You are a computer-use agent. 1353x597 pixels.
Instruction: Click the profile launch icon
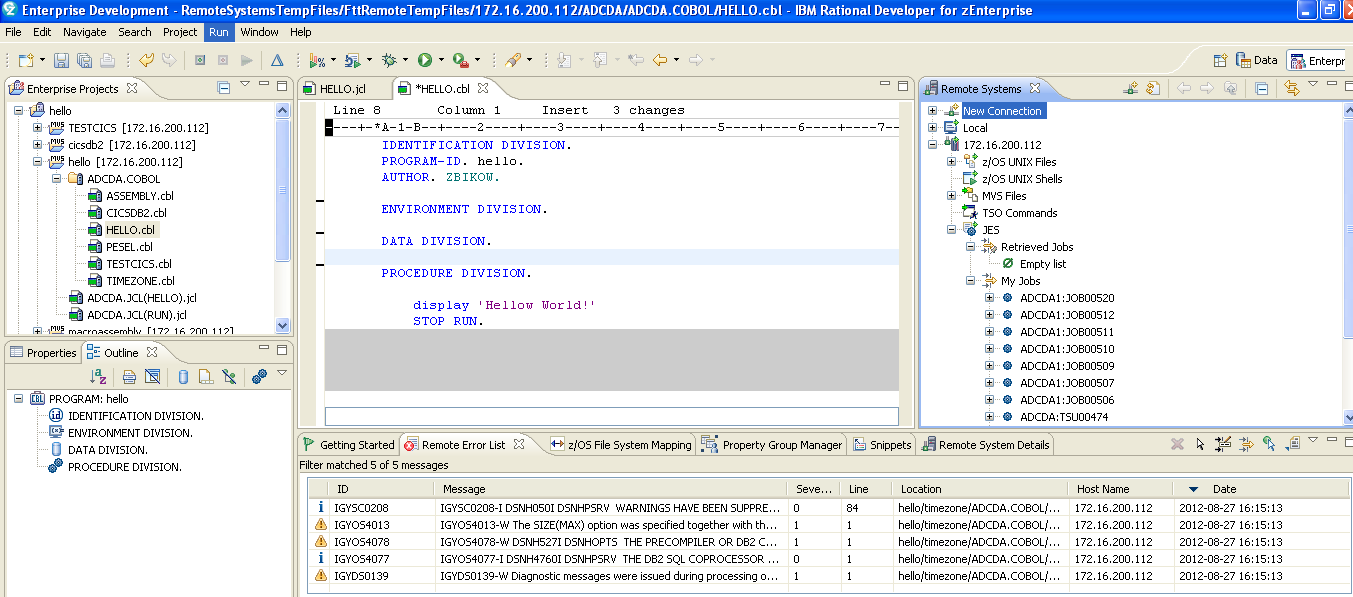[x=352, y=60]
